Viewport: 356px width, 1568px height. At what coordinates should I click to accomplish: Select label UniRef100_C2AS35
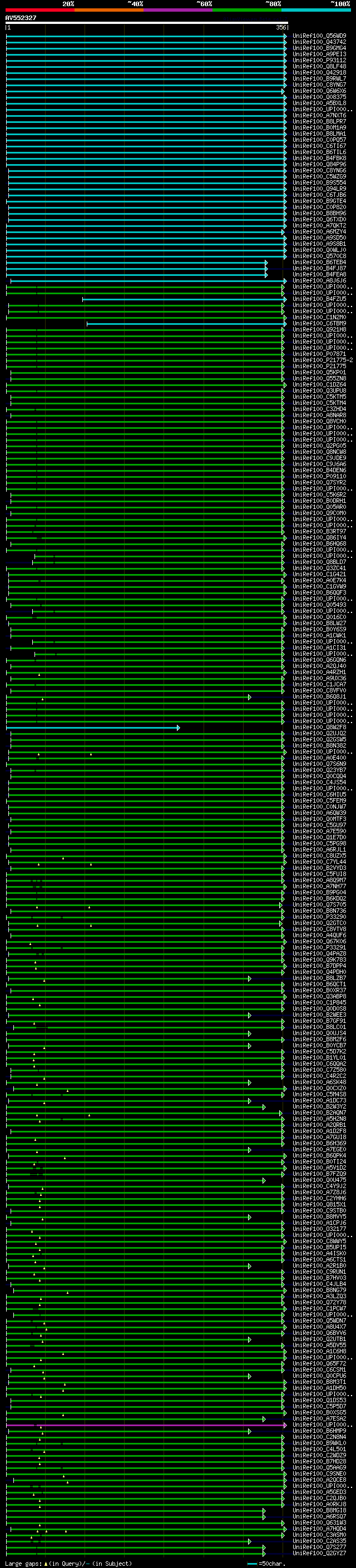[319, 1541]
